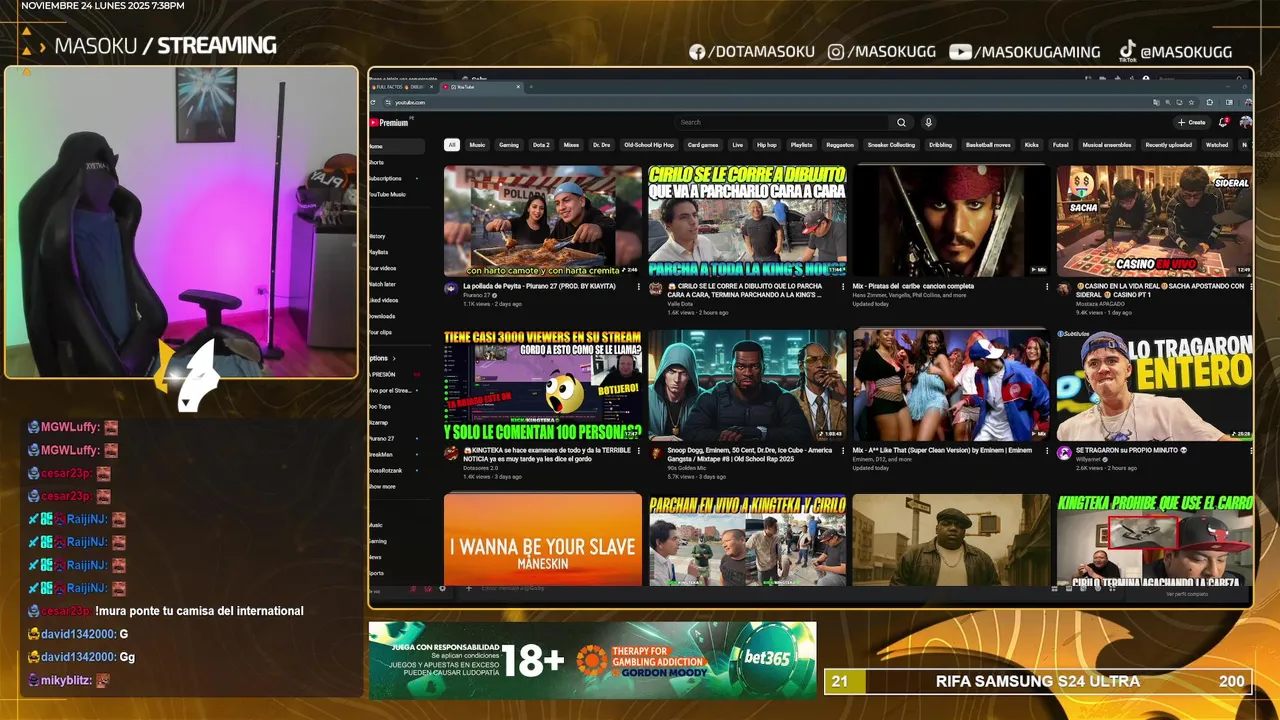1280x720 pixels.
Task: Click the YouTube search magnifier button
Action: point(901,122)
